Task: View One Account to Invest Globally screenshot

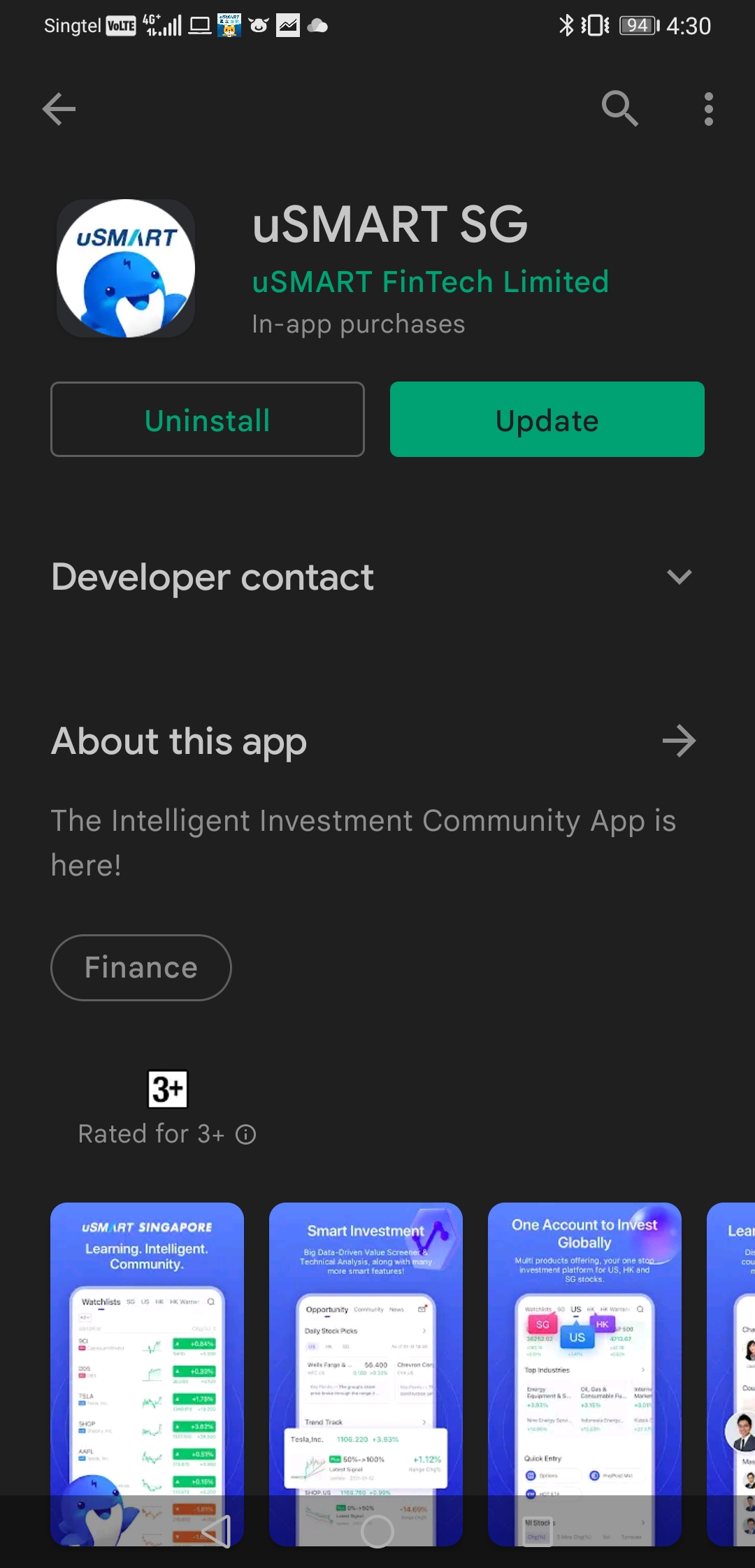Action: click(584, 1374)
